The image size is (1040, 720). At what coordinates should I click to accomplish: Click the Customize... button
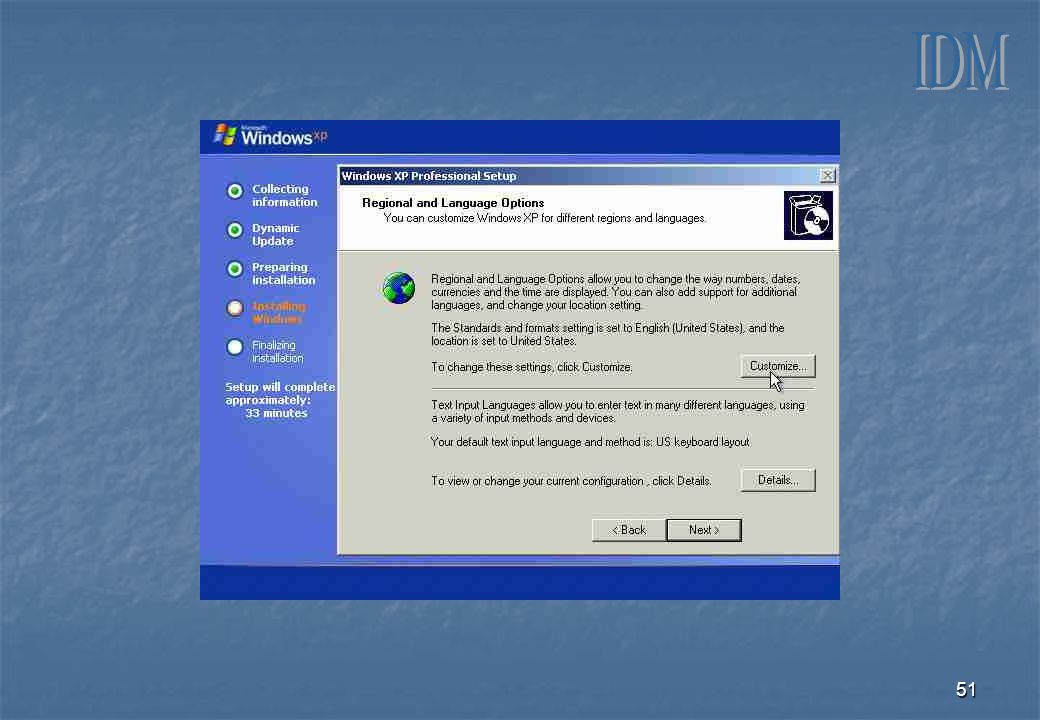coord(777,366)
